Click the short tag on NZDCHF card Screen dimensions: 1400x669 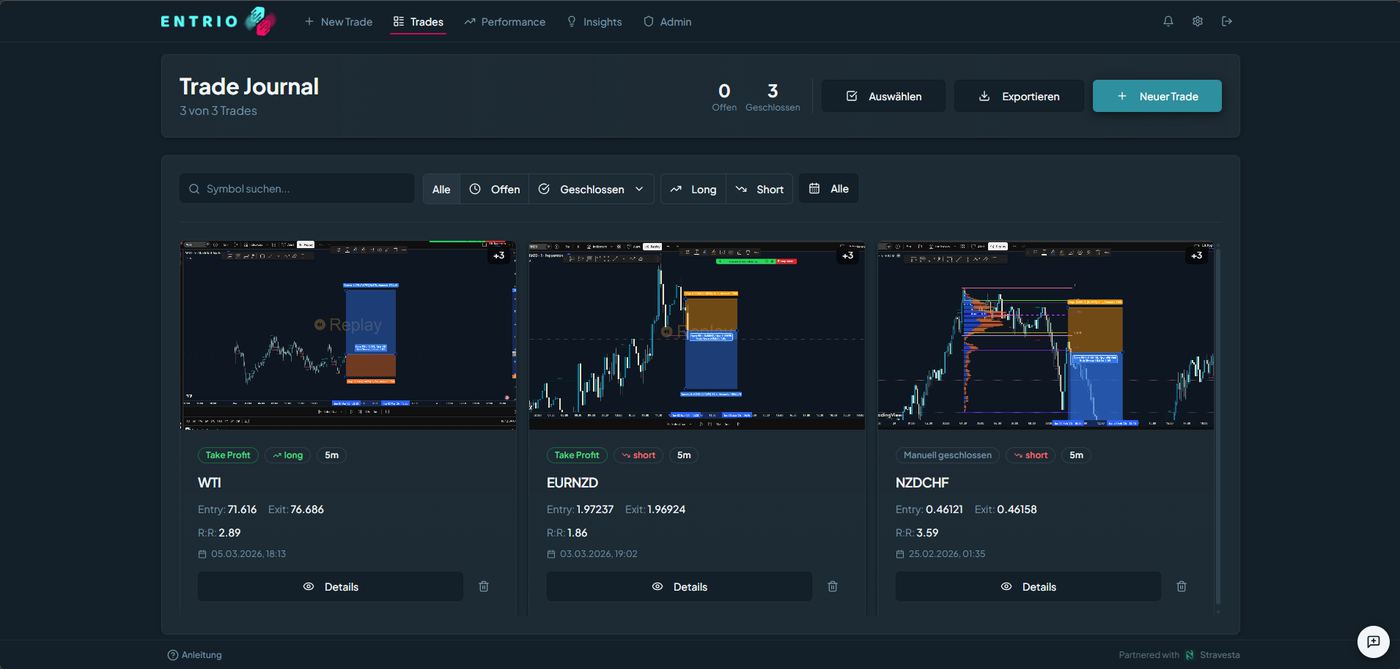(1030, 455)
